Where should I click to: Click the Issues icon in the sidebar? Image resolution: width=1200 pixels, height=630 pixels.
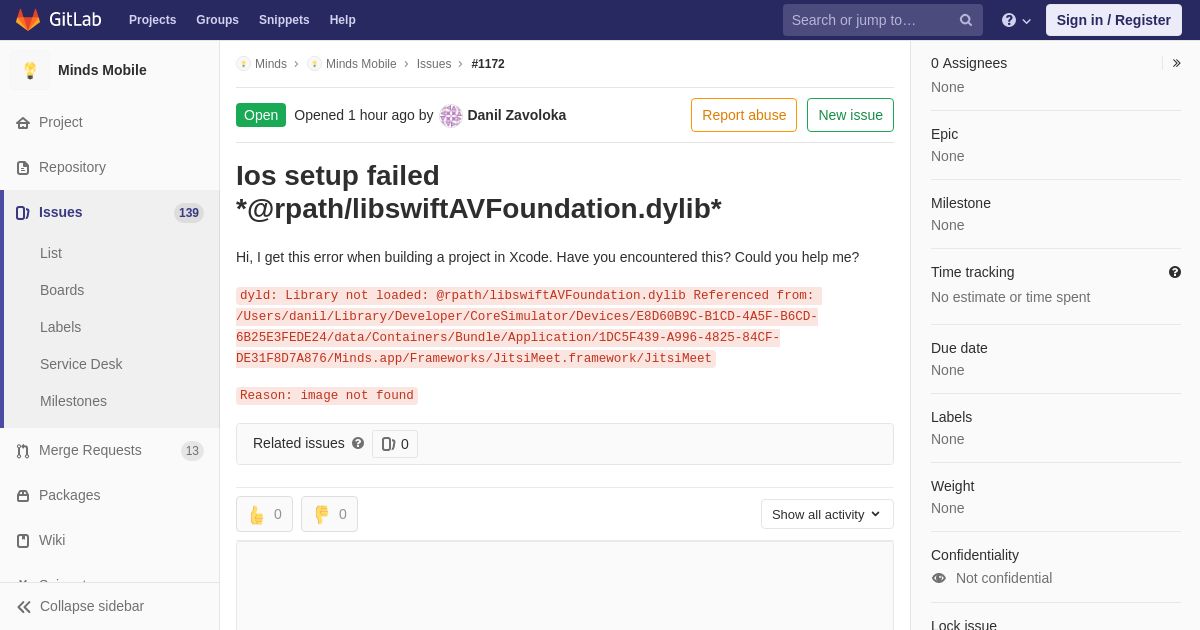(x=23, y=213)
